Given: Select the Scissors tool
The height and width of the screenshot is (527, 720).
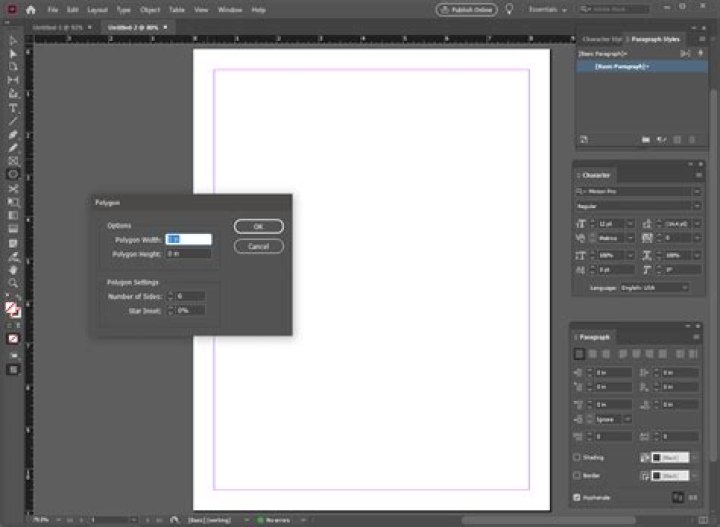Looking at the screenshot, I should (13, 189).
